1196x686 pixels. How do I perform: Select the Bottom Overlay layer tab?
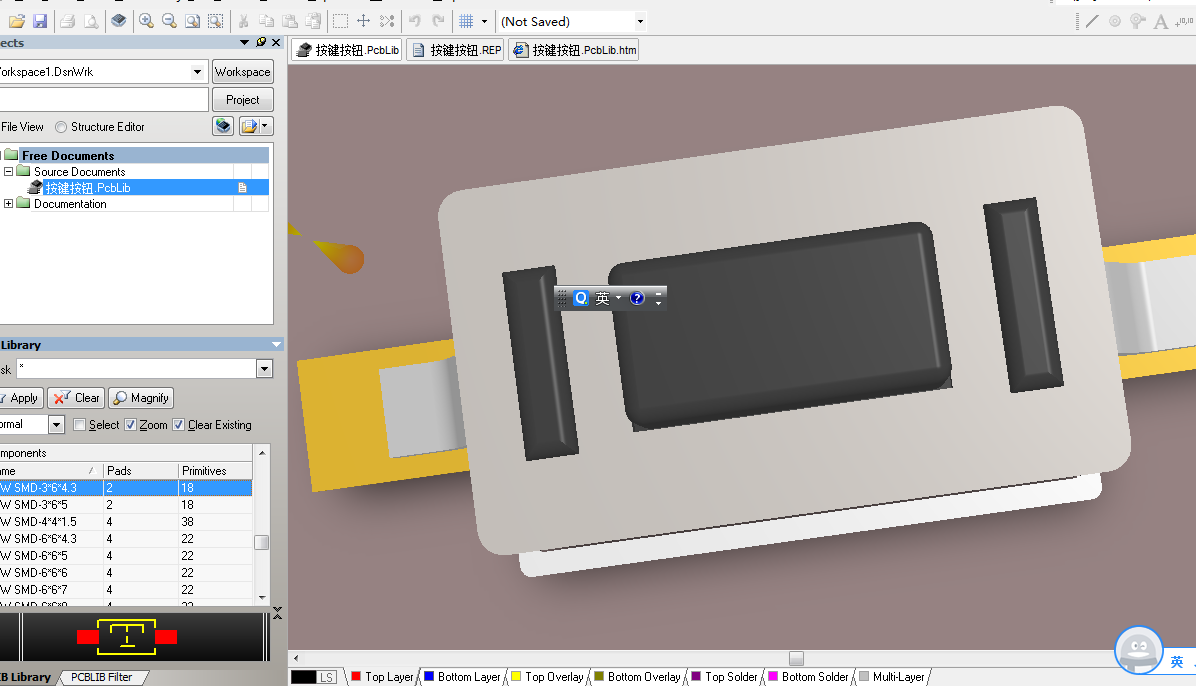coord(638,677)
